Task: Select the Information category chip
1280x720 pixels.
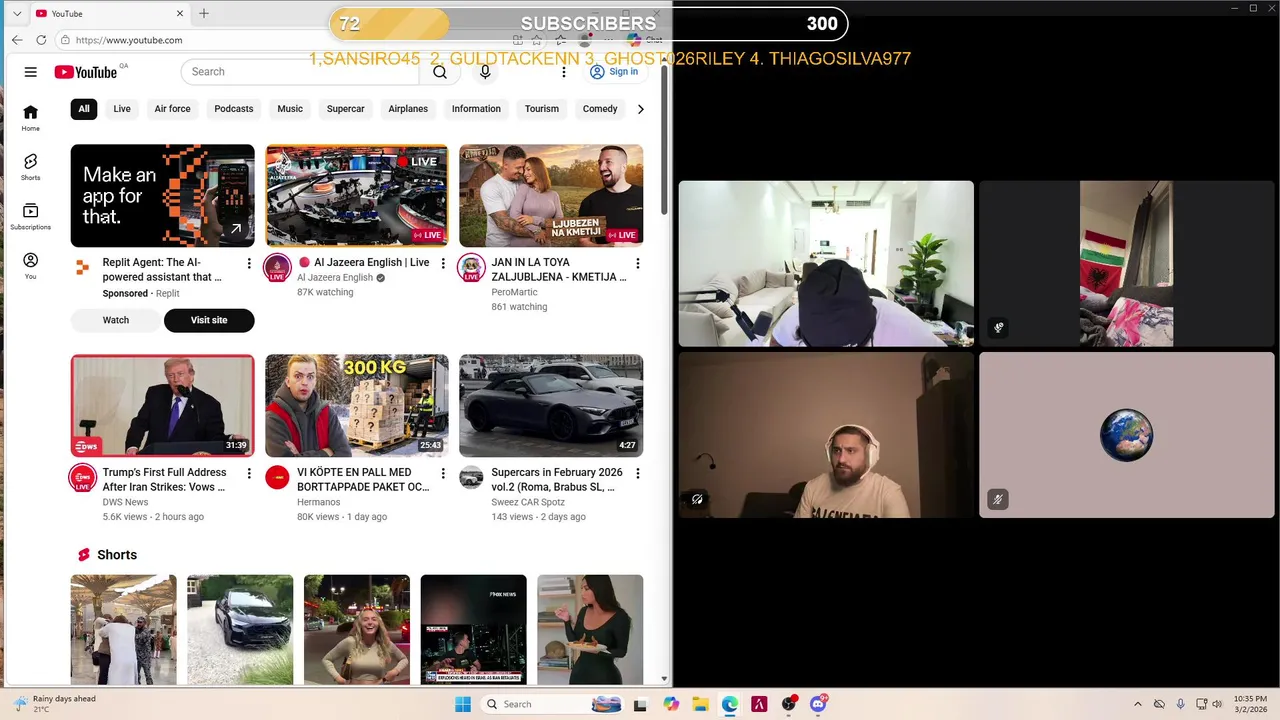Action: [x=476, y=109]
